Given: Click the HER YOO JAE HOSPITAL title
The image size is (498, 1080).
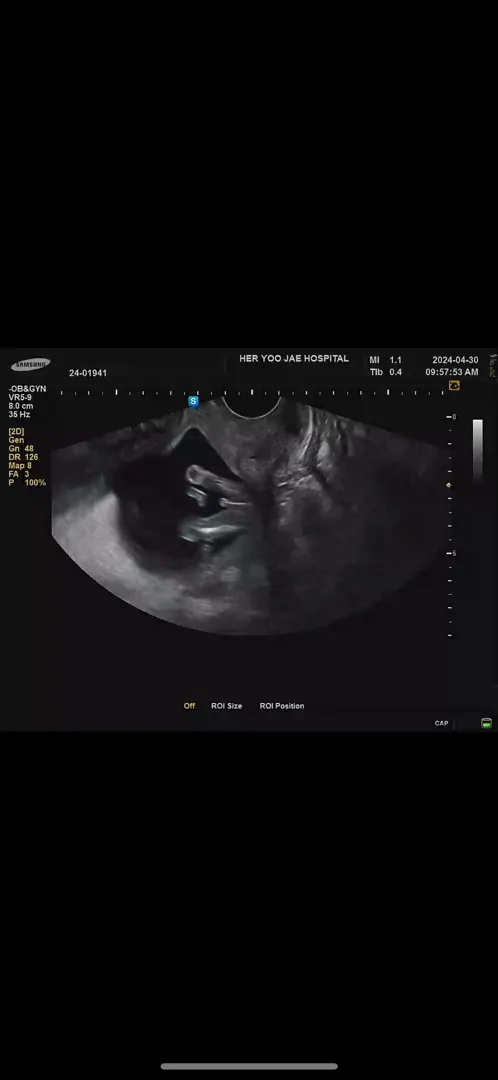Looking at the screenshot, I should coord(294,359).
